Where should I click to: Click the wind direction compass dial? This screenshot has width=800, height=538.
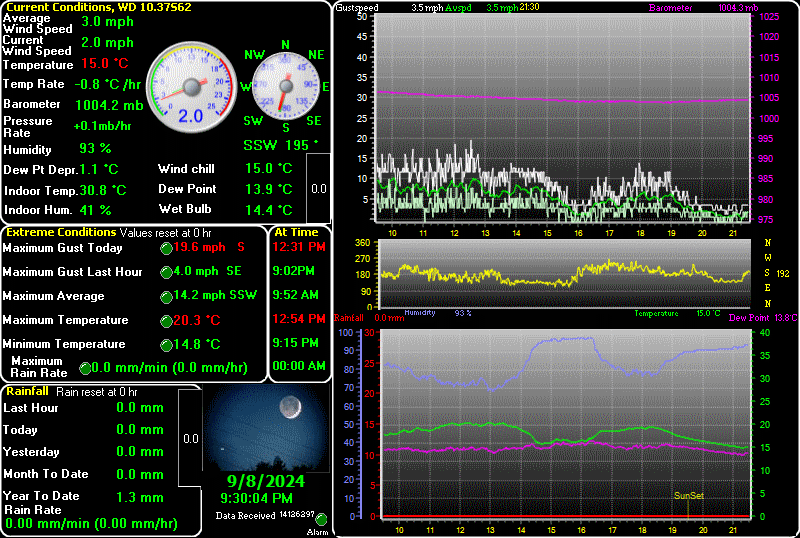[285, 87]
